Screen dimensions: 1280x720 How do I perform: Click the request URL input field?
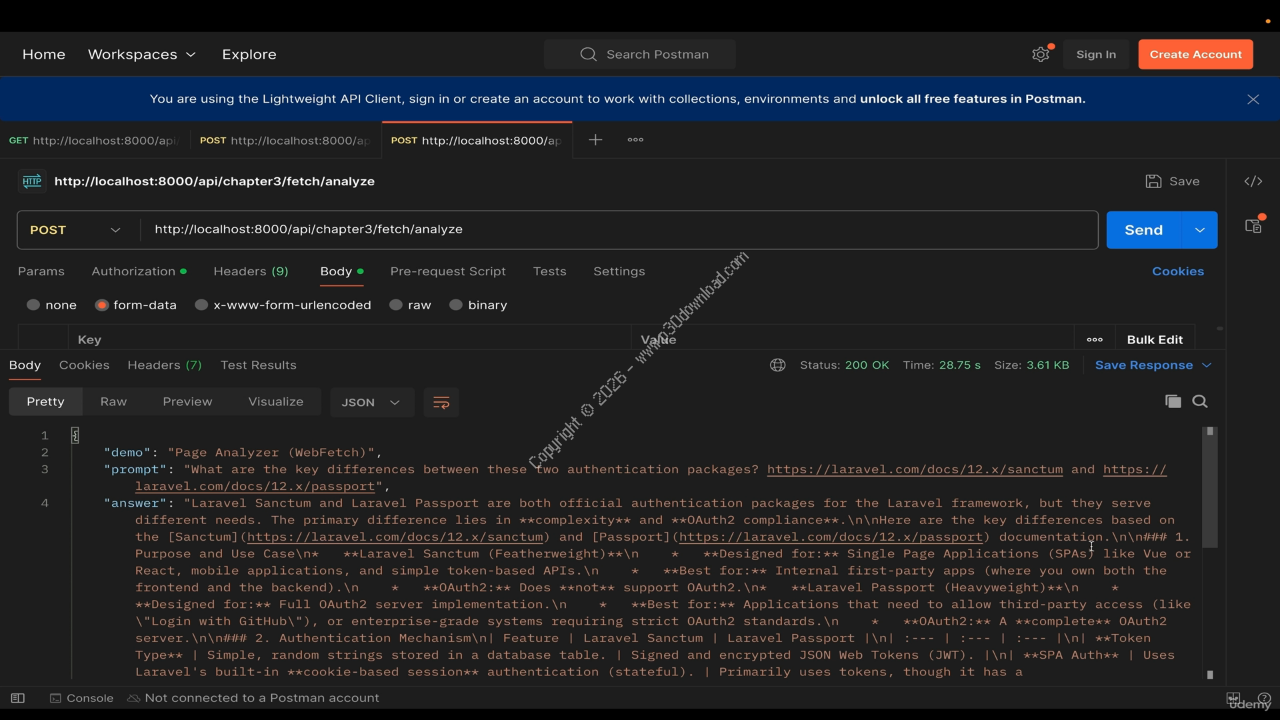(x=618, y=230)
